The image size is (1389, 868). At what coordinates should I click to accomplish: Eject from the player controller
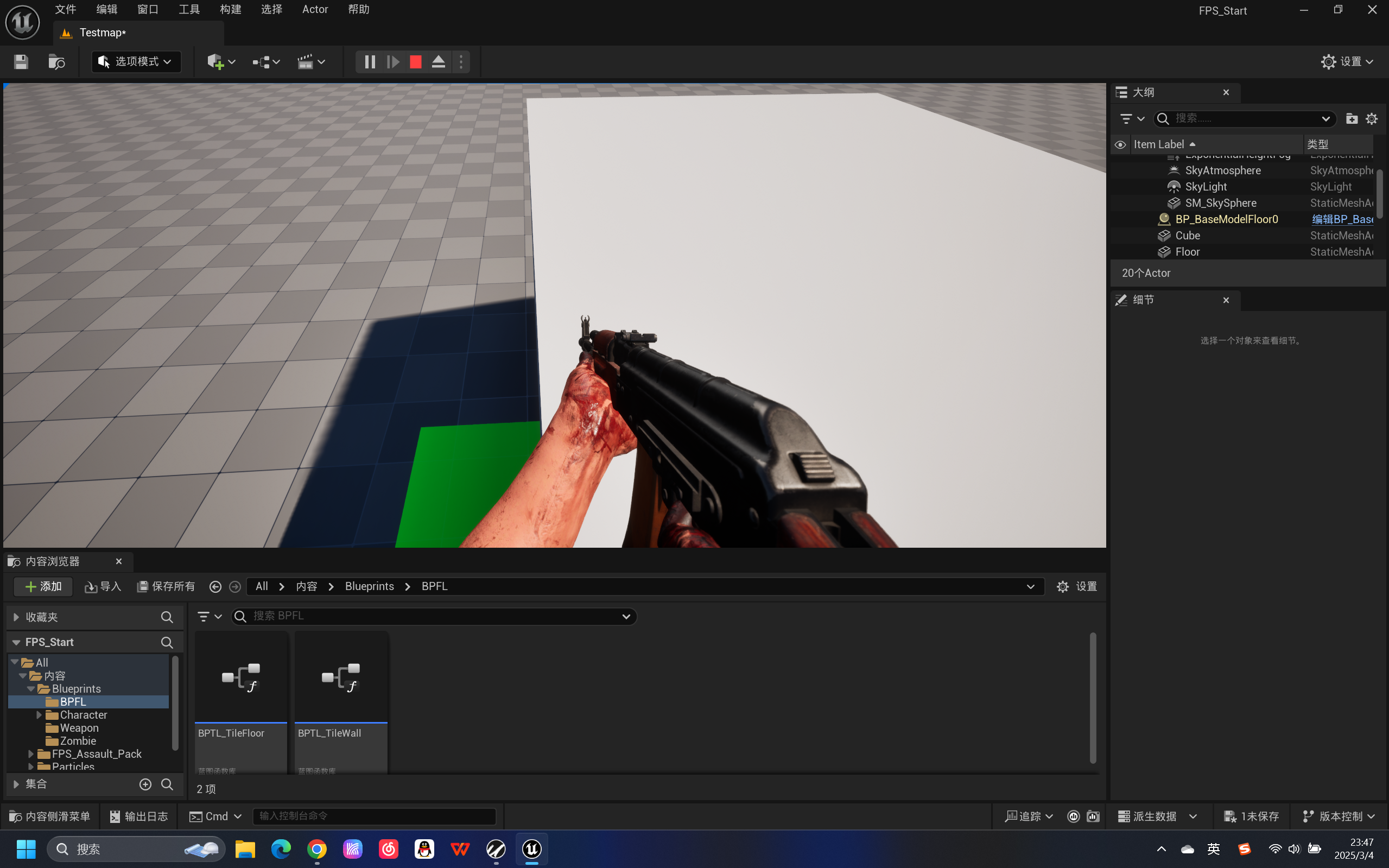tap(439, 61)
